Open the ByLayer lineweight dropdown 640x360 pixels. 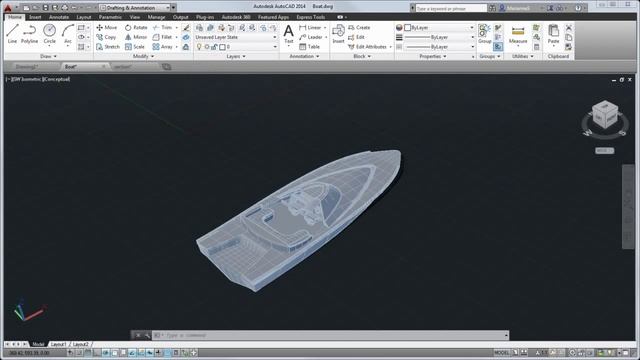[439, 37]
